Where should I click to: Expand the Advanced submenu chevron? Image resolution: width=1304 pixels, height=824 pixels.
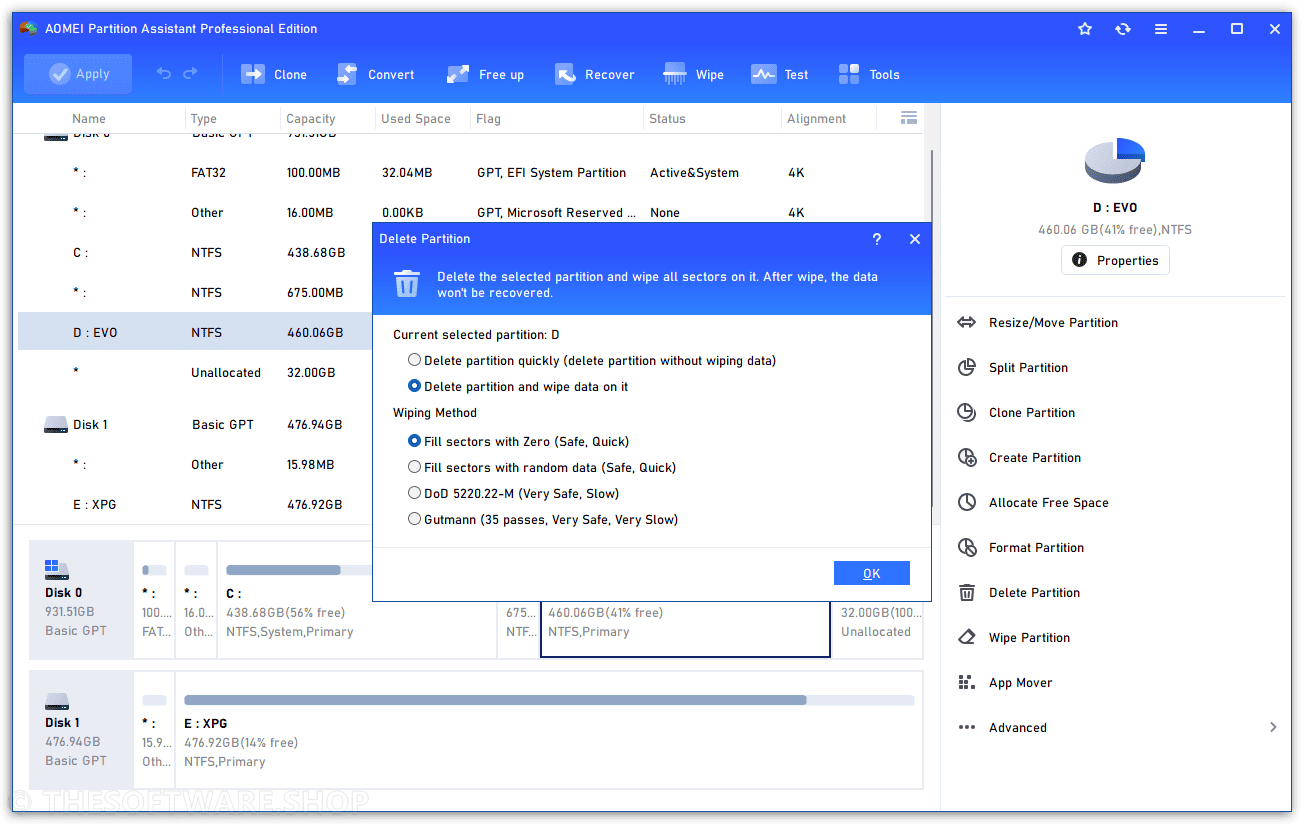[1273, 727]
